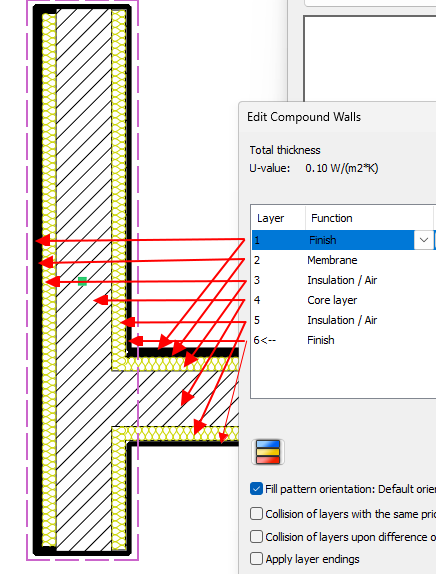Select layer 3 Insulation / Air row

tap(344, 280)
